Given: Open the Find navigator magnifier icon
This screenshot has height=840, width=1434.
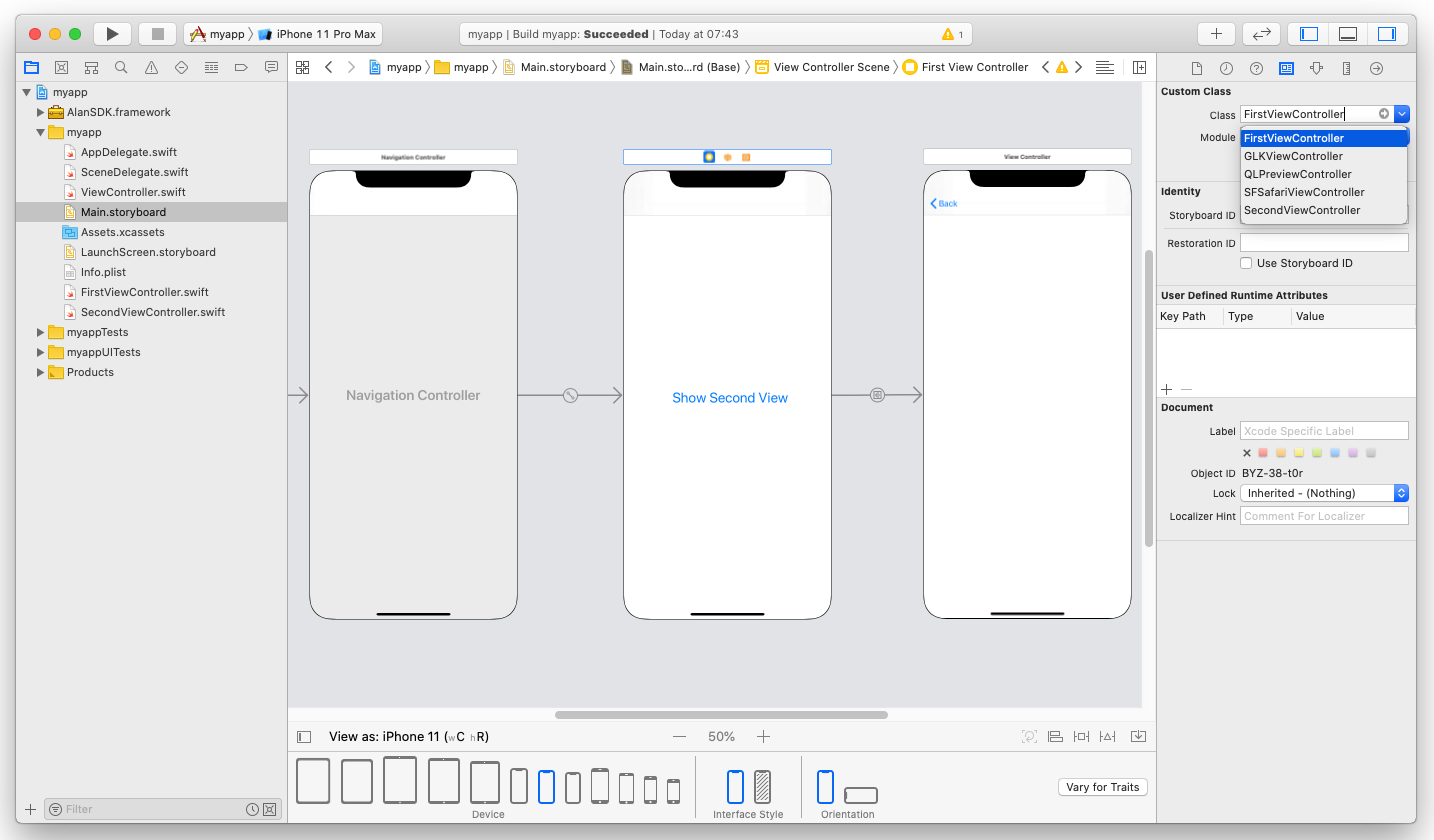Looking at the screenshot, I should coord(121,67).
